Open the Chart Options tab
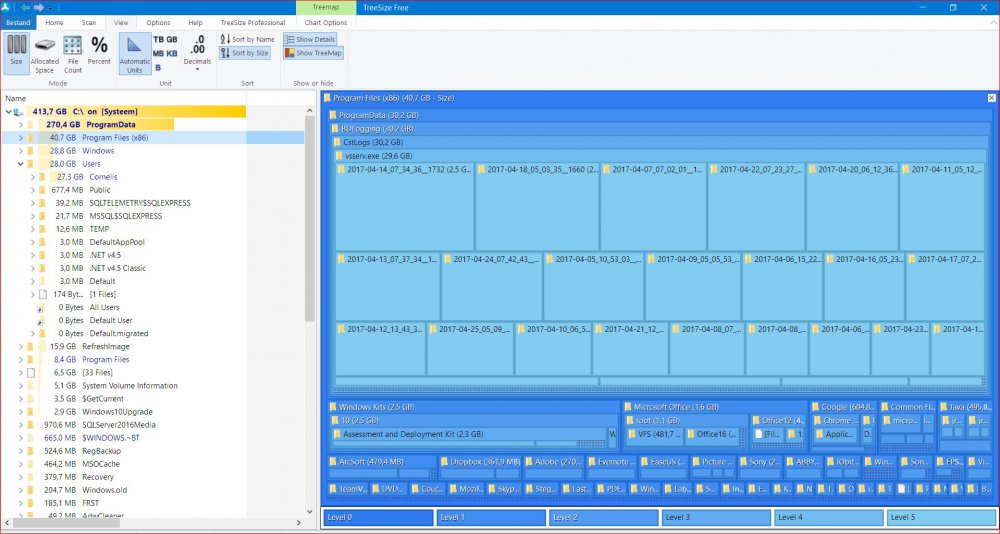Screen dimensions: 1000x534 click(326, 22)
